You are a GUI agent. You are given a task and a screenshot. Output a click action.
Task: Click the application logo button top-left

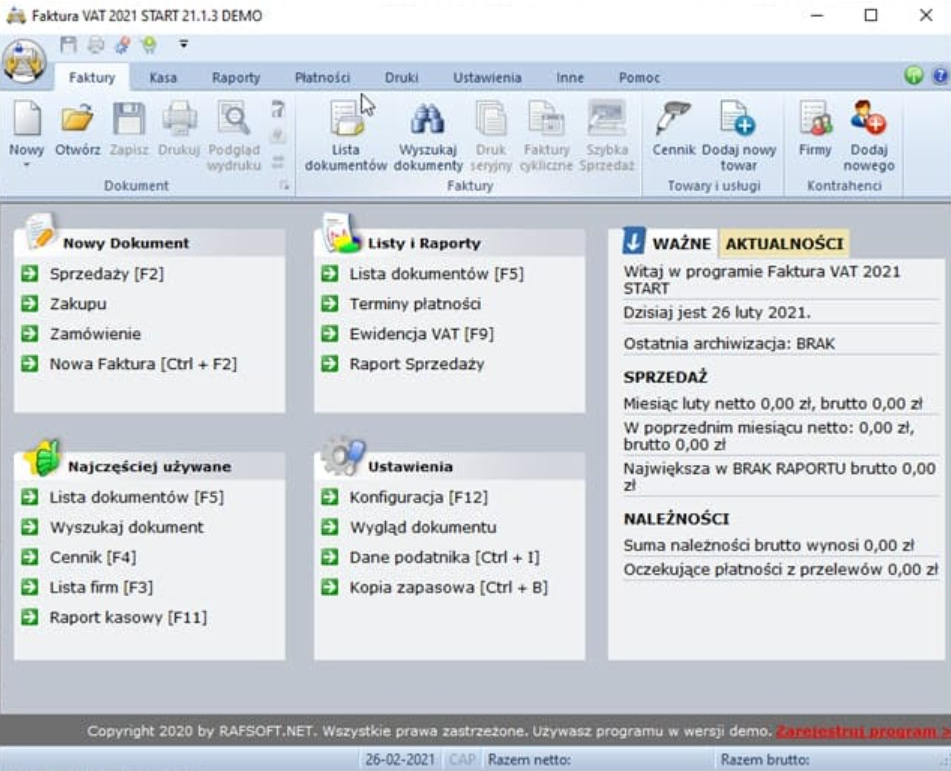pos(25,61)
